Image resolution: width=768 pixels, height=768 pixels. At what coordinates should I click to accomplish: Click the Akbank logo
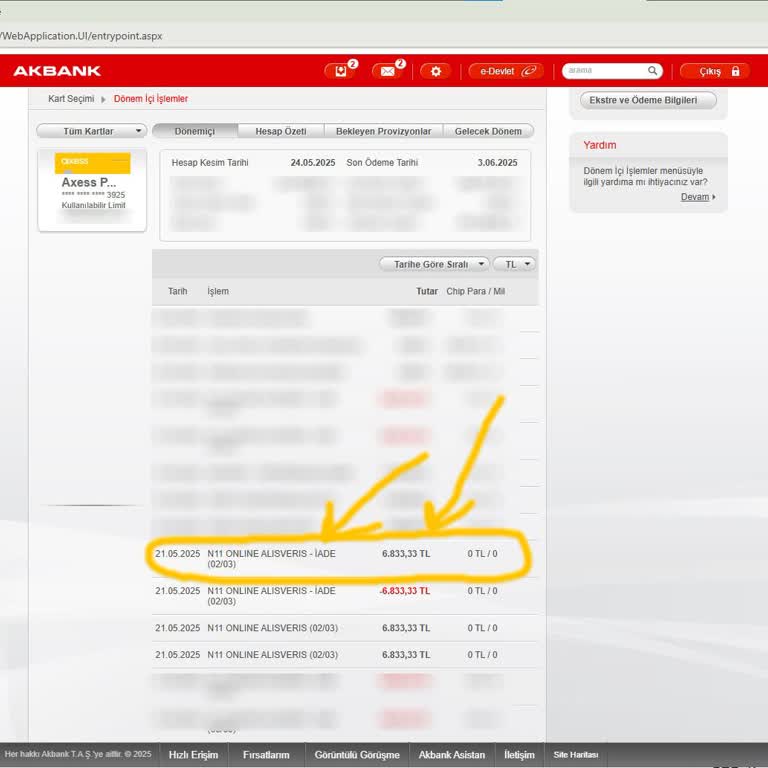coord(57,71)
